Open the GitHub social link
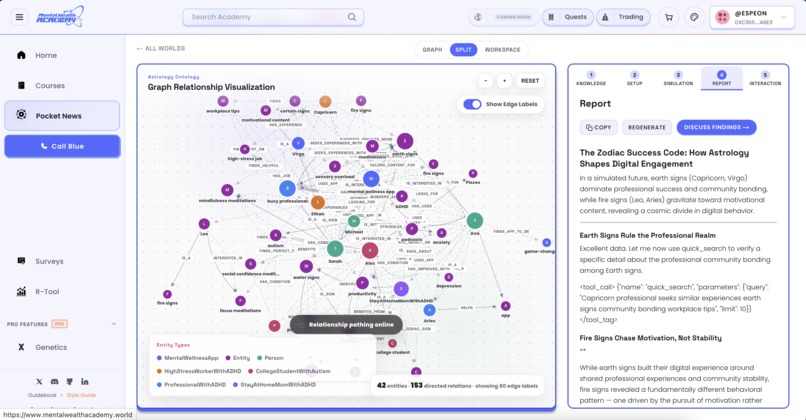Viewport: 806px width, 420px height. click(69, 381)
